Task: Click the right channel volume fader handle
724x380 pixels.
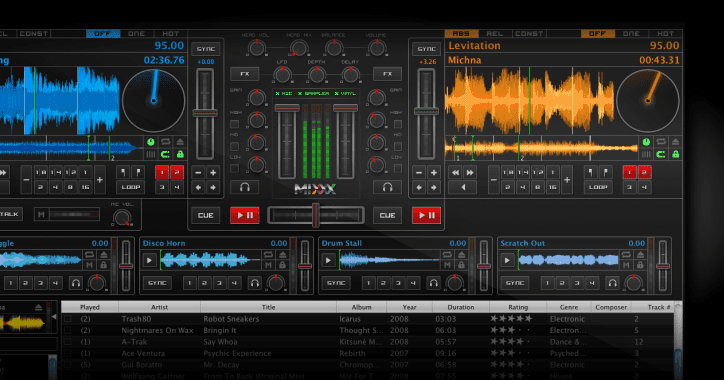Action: coord(345,108)
